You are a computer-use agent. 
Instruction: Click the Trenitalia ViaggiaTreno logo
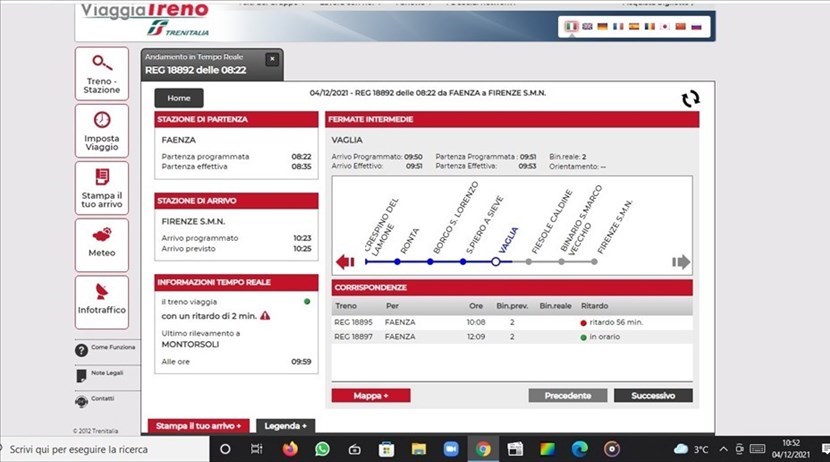tap(145, 19)
